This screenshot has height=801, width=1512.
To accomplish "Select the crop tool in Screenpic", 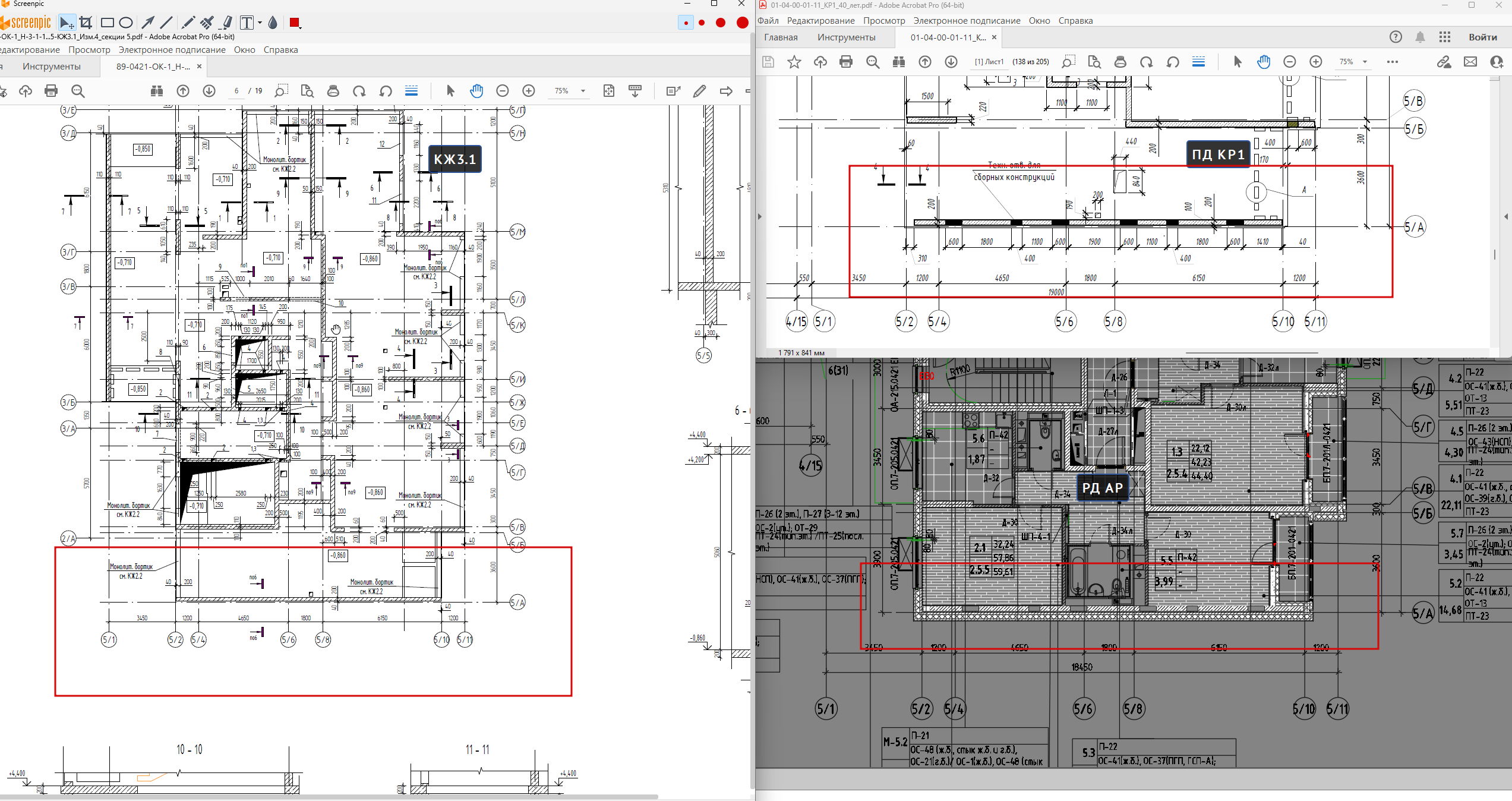I will pos(86,23).
